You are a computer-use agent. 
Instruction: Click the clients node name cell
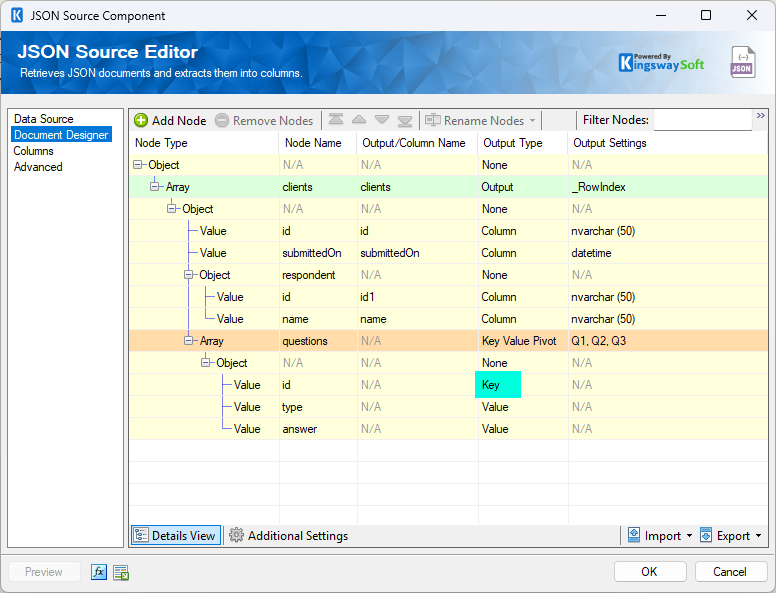318,187
